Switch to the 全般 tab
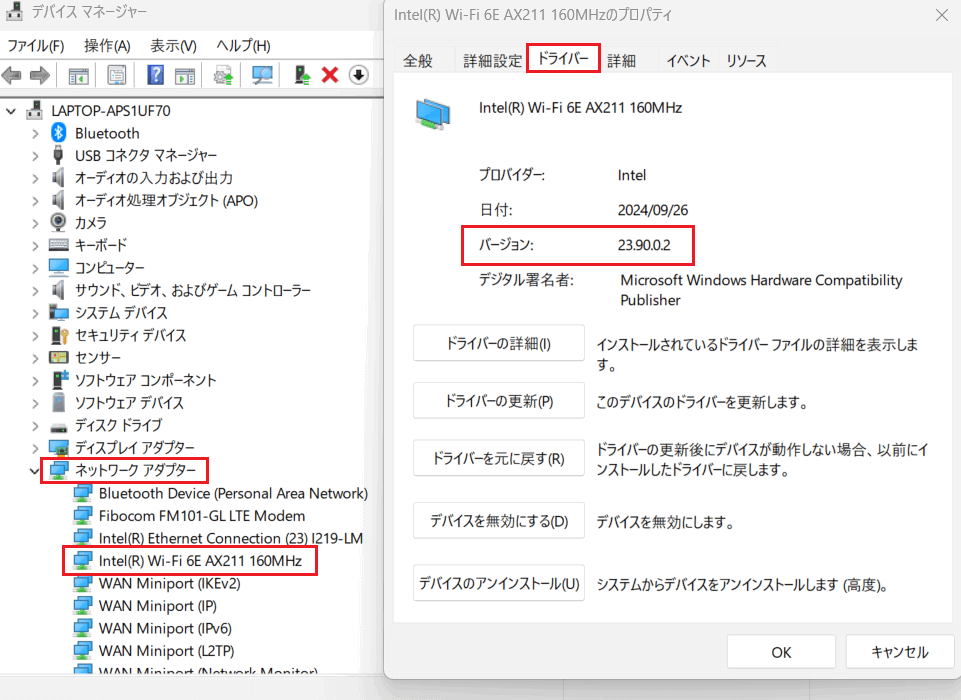The height and width of the screenshot is (700, 961). click(418, 60)
